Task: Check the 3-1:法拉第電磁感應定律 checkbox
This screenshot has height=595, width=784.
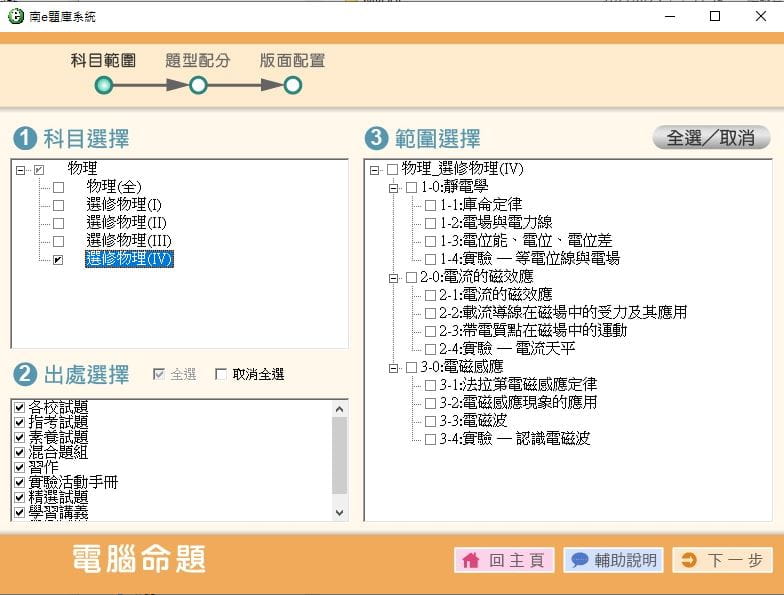Action: (x=430, y=386)
